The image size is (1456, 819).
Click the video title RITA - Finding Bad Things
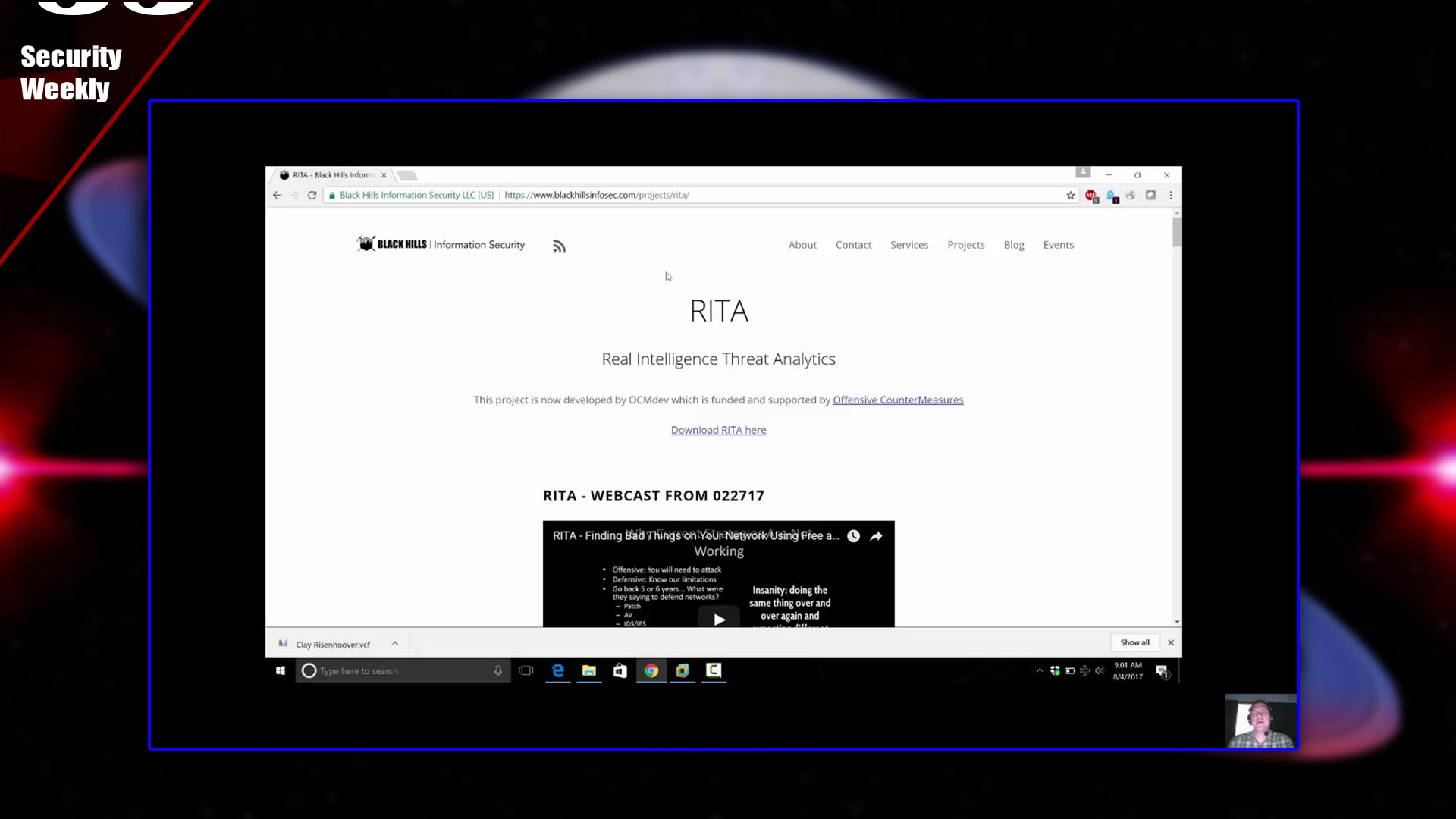[x=695, y=535]
